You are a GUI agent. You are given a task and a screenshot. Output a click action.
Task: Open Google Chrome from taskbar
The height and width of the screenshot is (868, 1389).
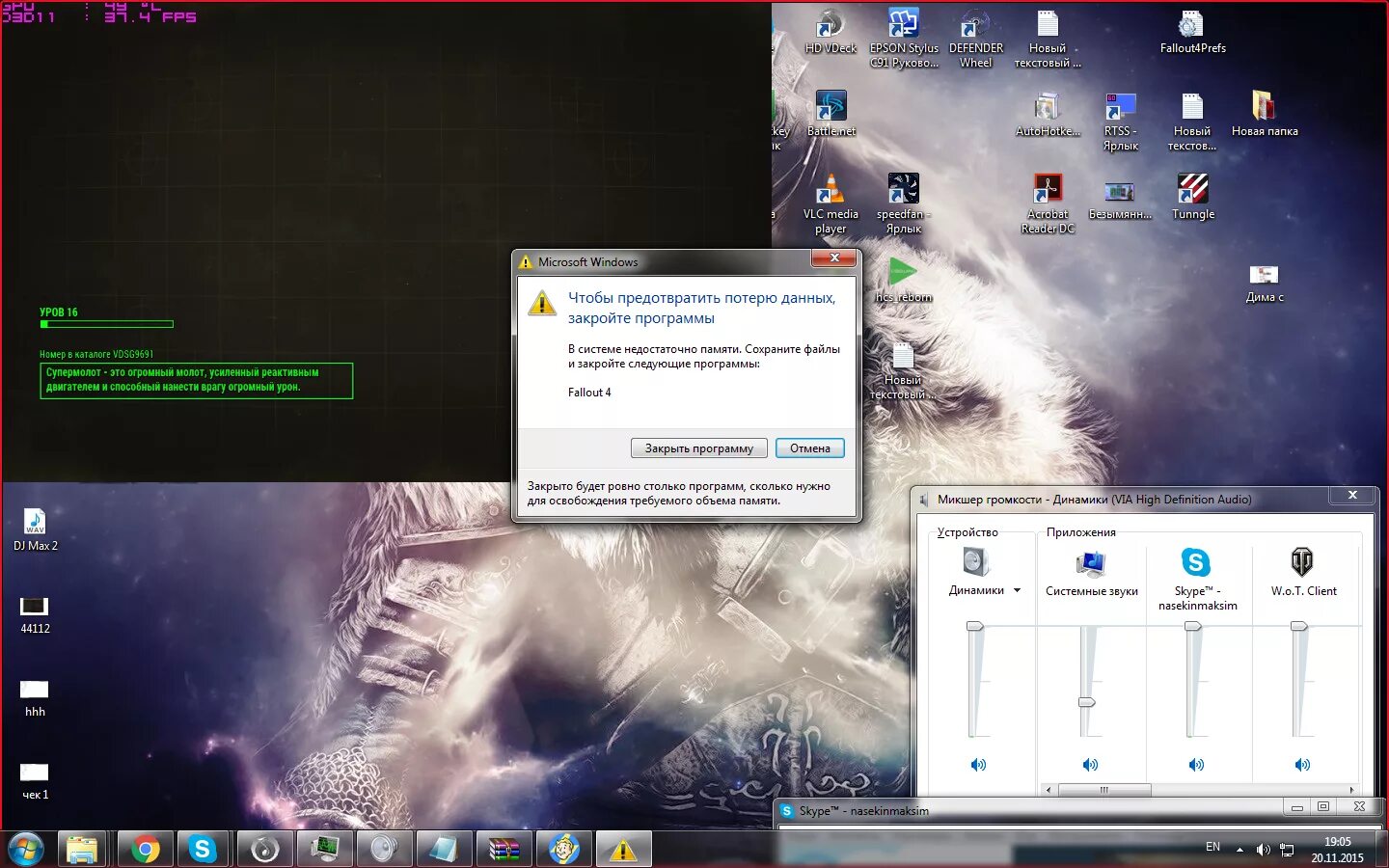pos(146,850)
